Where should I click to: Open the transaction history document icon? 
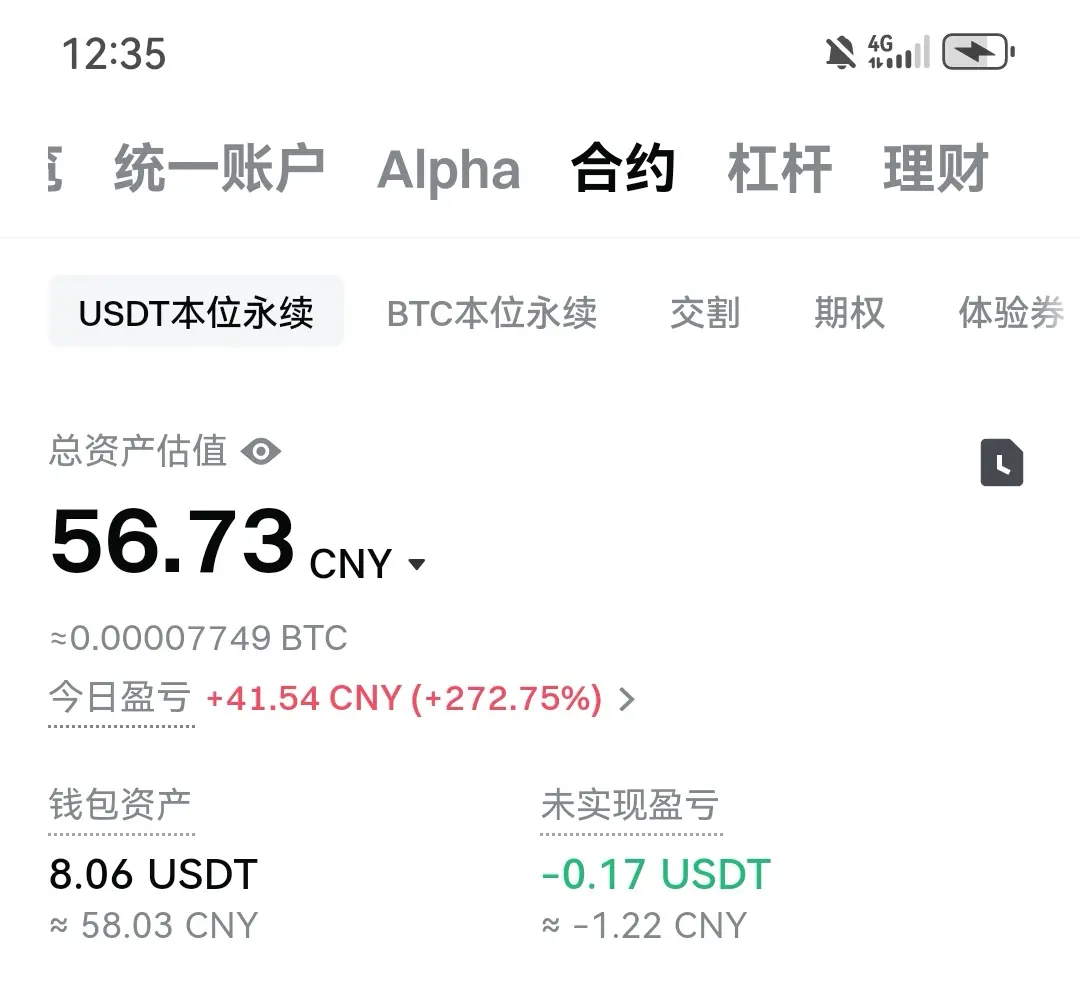[x=1001, y=462]
